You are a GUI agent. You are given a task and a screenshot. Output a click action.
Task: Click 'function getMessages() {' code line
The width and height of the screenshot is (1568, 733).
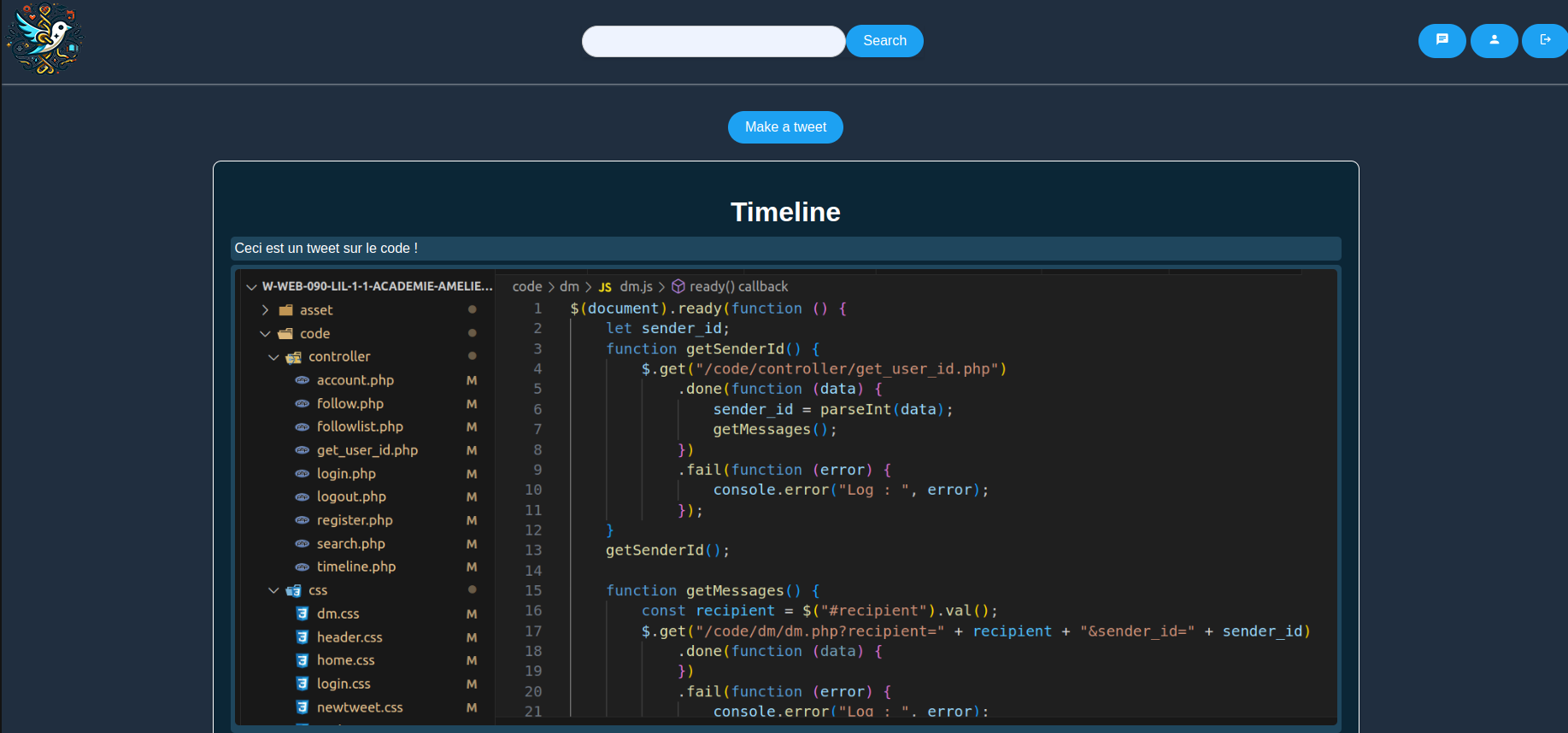click(713, 590)
